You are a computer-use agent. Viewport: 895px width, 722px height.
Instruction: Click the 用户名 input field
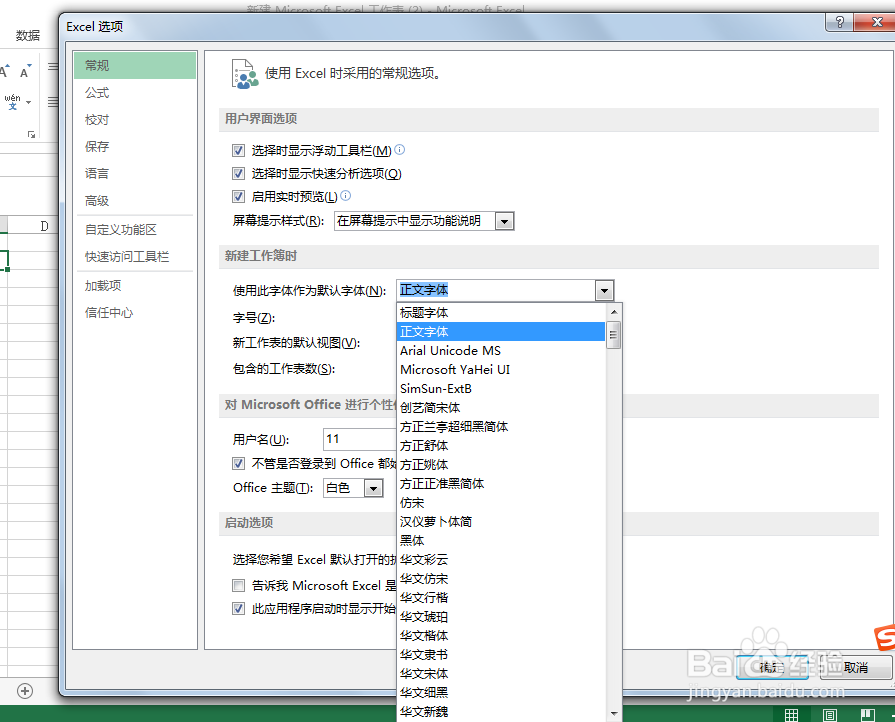360,439
